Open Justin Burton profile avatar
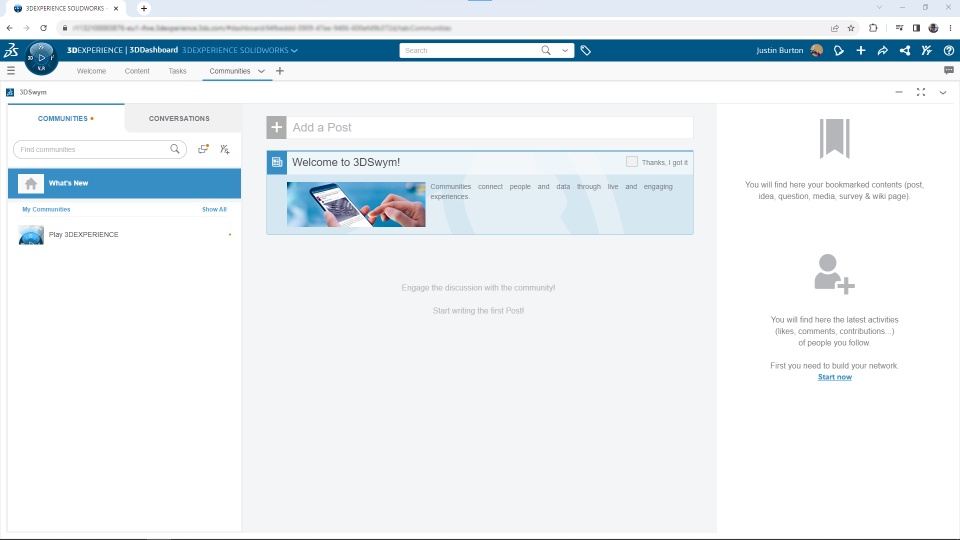Viewport: 960px width, 540px height. 816,50
